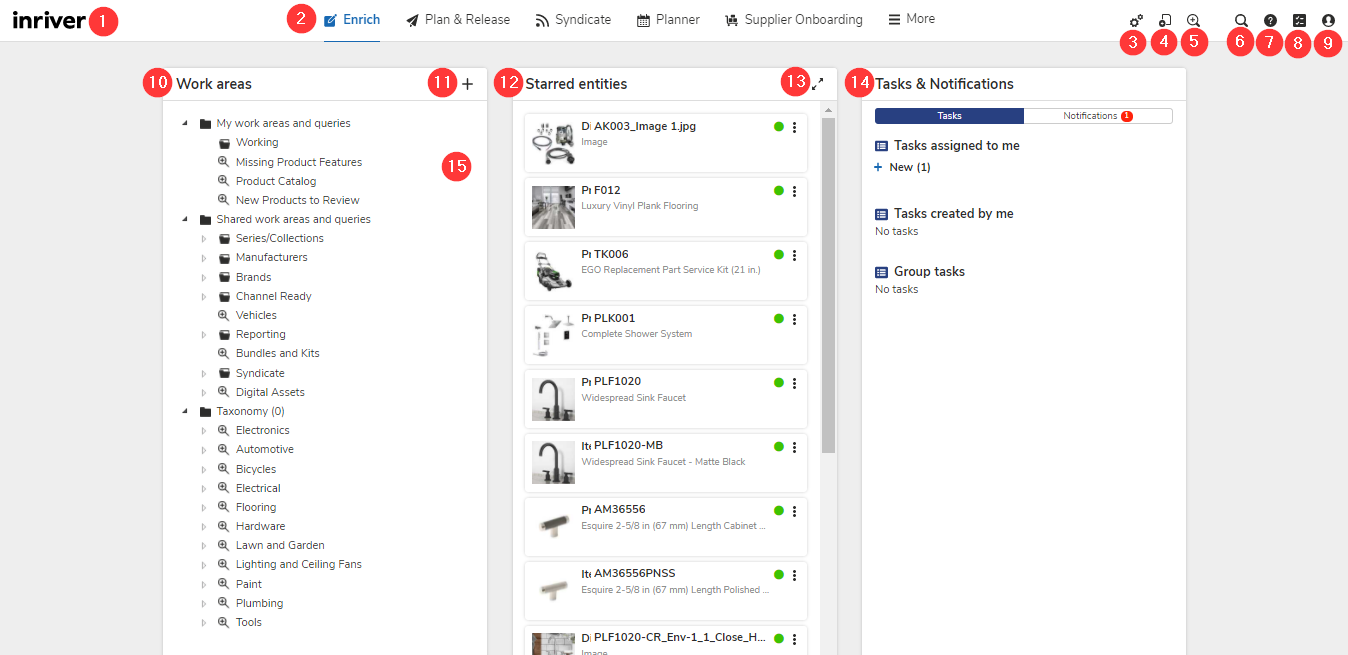Click the 'Complete Shower System' description text

pyautogui.click(x=637, y=334)
